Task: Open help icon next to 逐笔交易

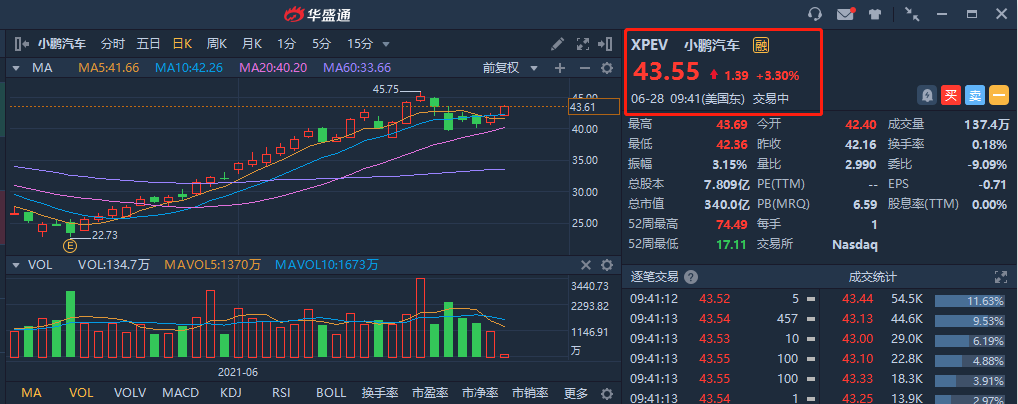Action: 691,277
